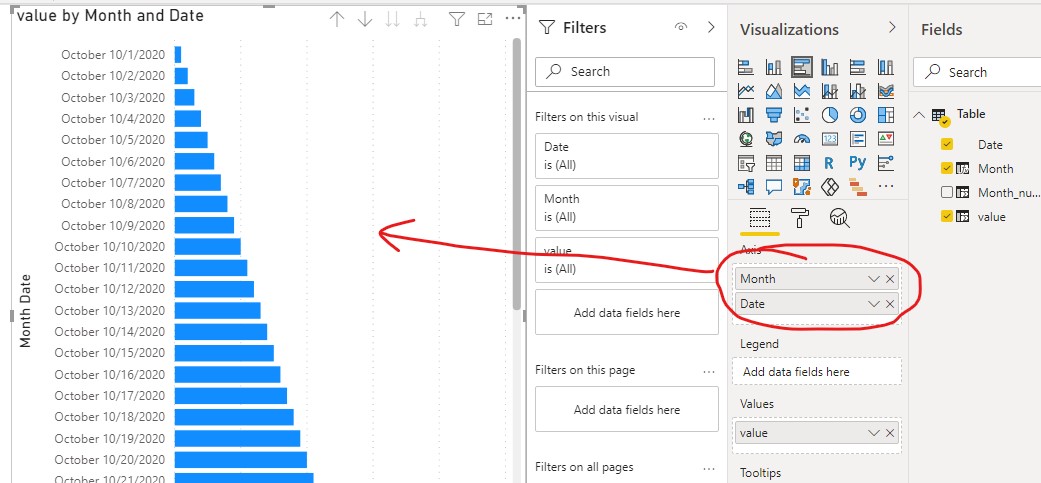
Task: Choose the Ribbon chart visual
Action: point(886,91)
